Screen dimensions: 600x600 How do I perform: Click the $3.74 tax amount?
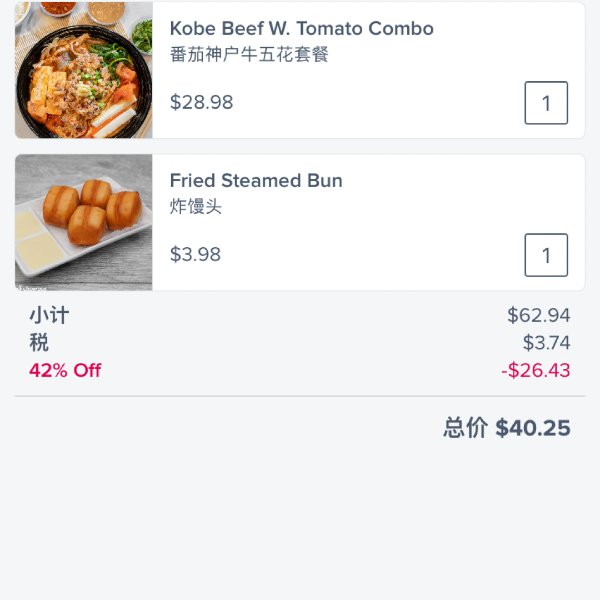click(546, 342)
